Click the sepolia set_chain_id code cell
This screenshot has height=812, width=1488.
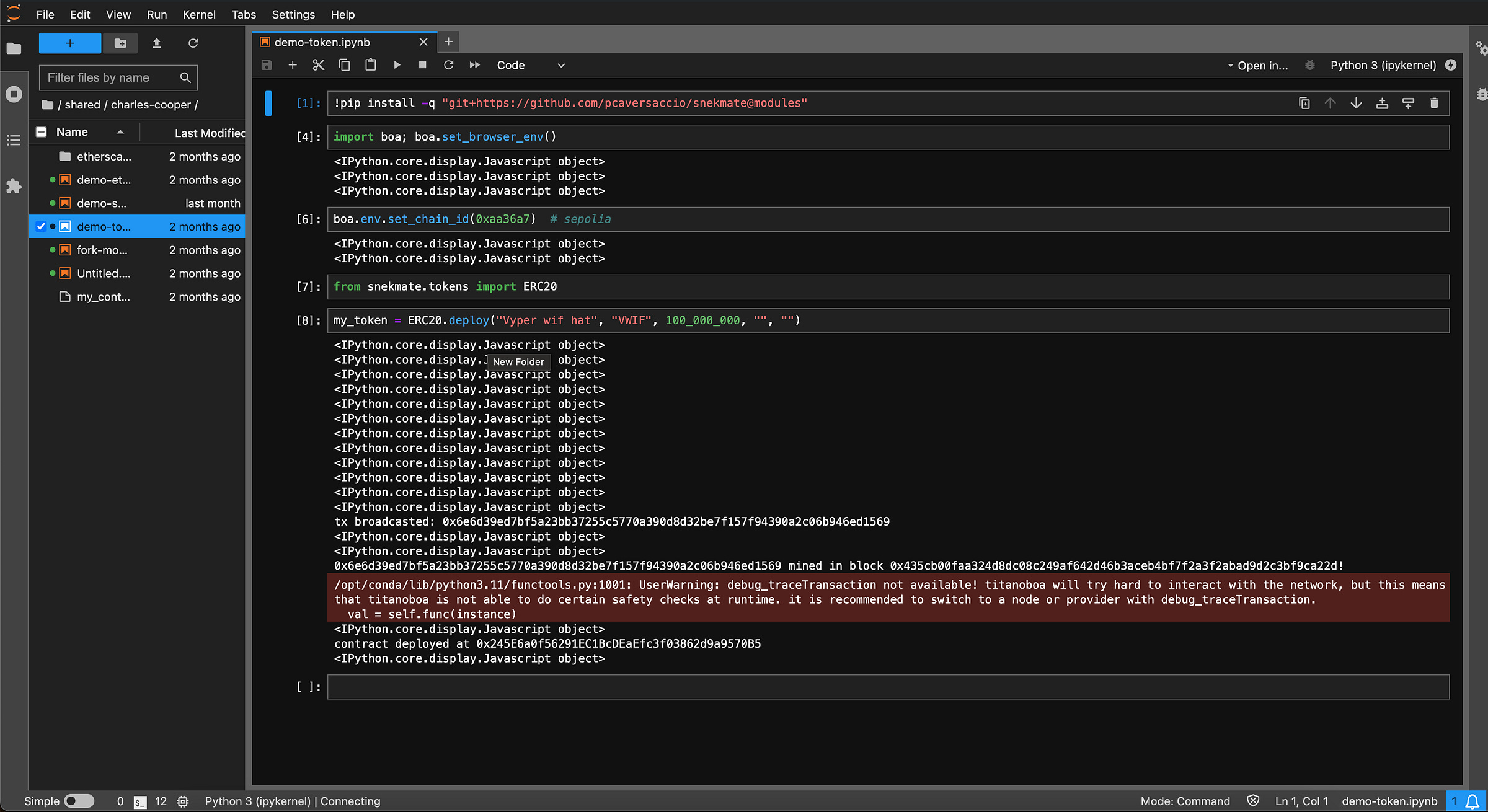[x=888, y=219]
